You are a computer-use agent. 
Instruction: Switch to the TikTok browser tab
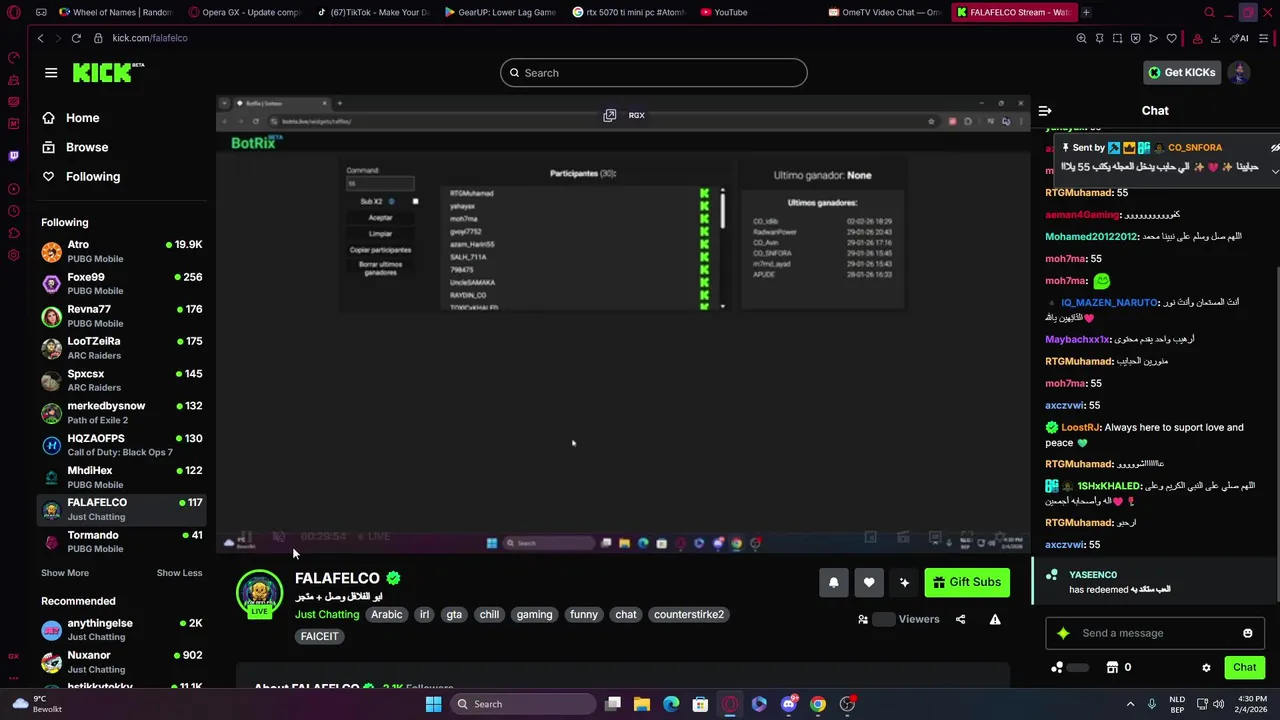pos(372,12)
